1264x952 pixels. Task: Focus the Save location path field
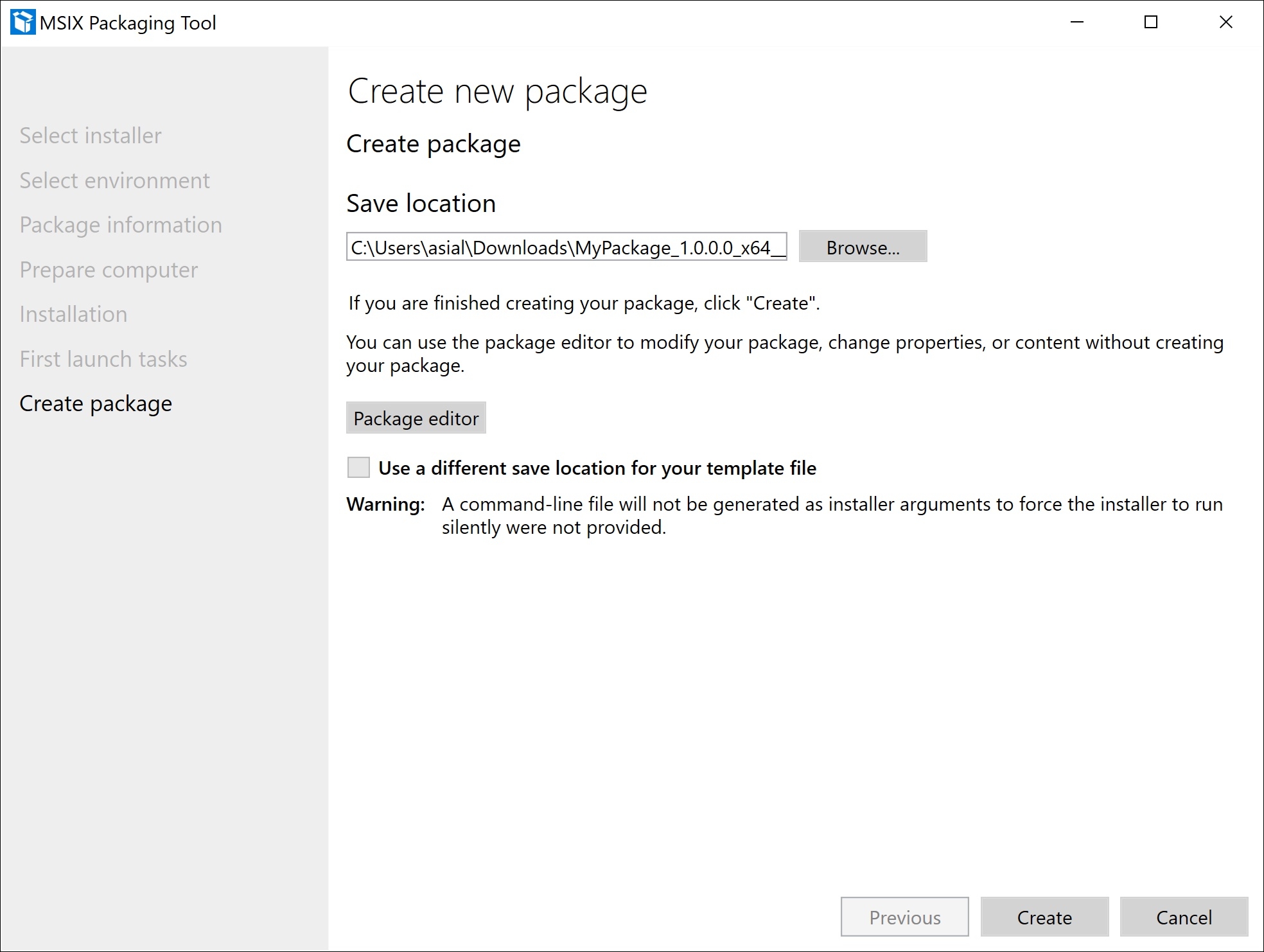click(565, 247)
